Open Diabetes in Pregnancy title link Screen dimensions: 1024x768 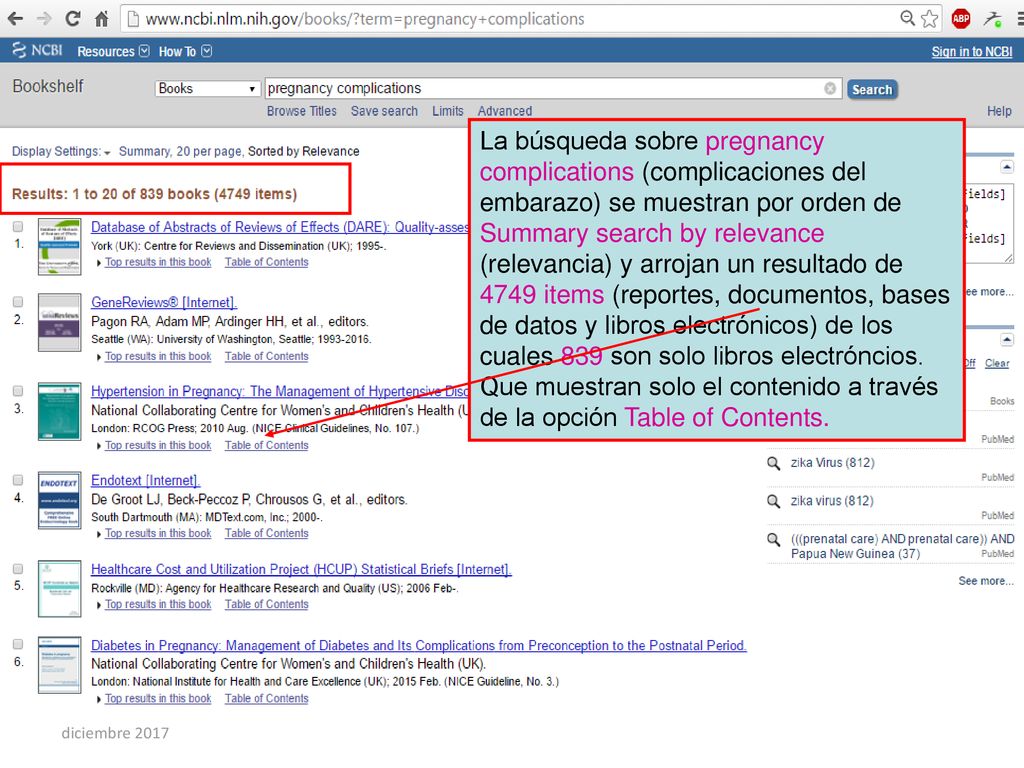click(x=419, y=645)
